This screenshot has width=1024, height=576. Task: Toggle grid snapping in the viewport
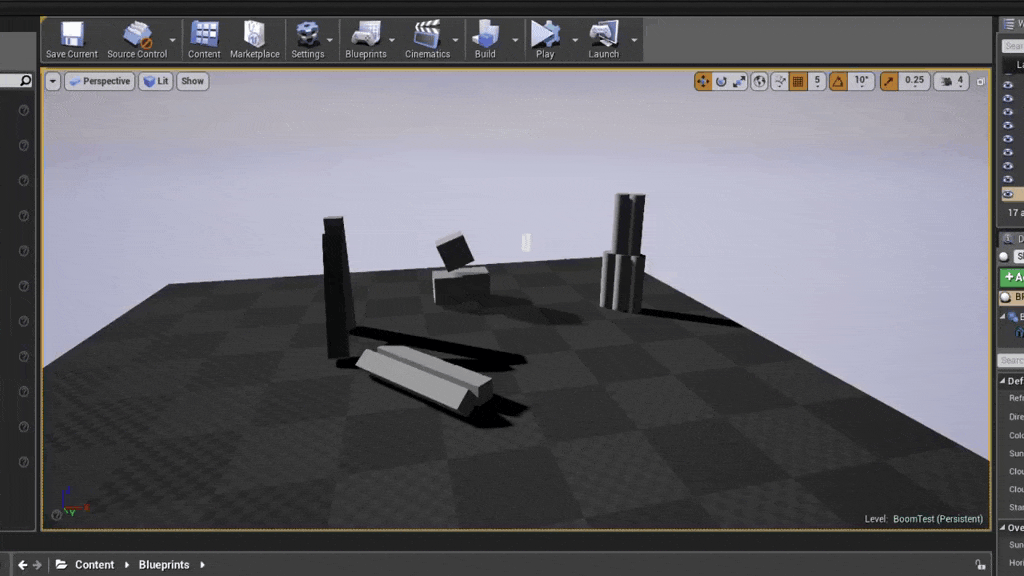798,81
